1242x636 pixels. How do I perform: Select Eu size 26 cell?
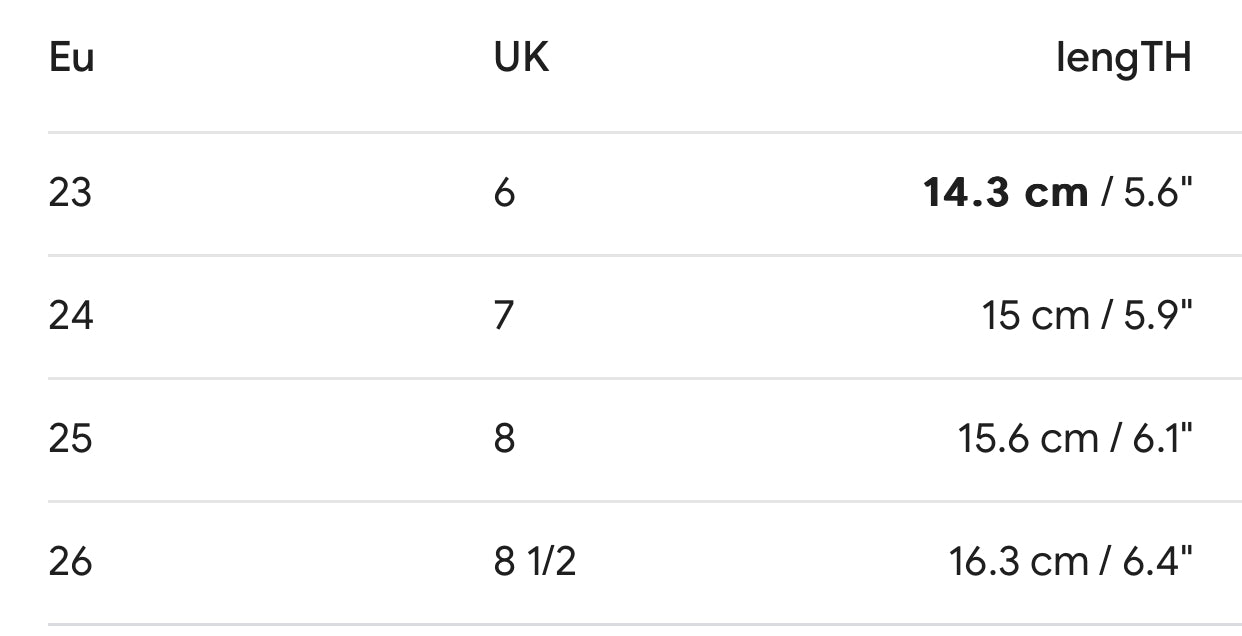tap(70, 561)
